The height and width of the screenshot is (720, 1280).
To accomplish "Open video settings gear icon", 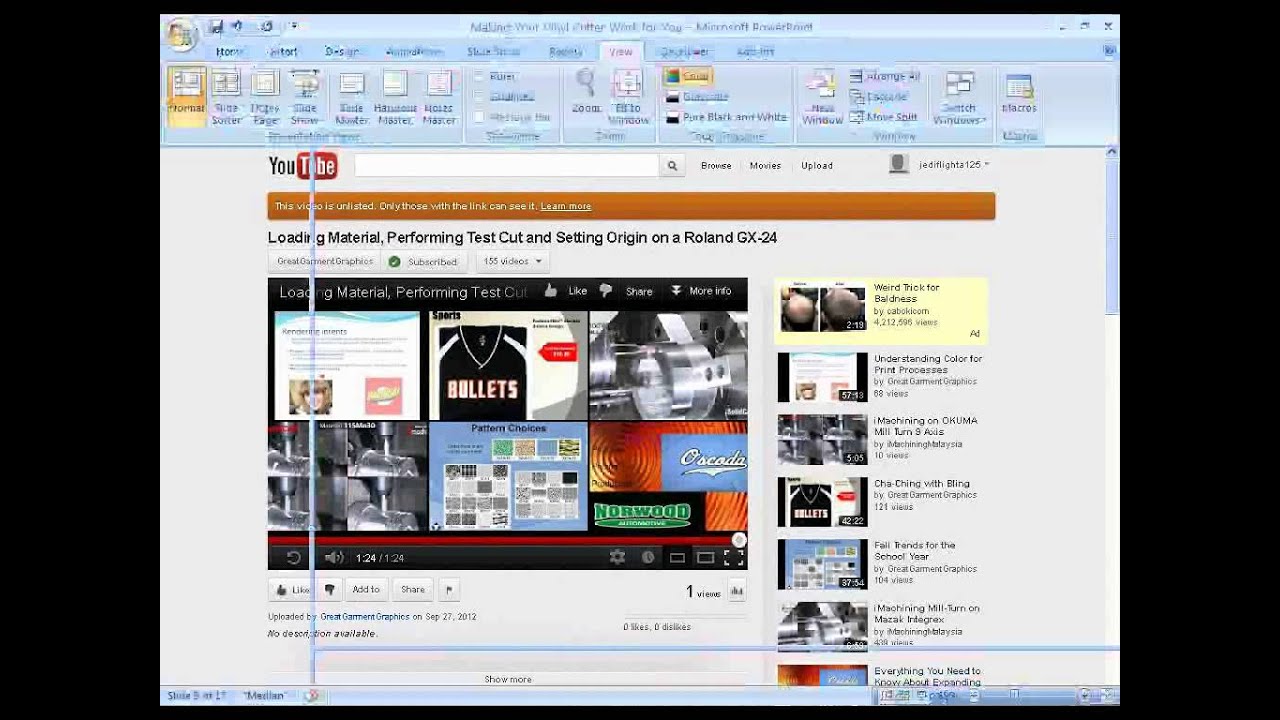I will 617,558.
